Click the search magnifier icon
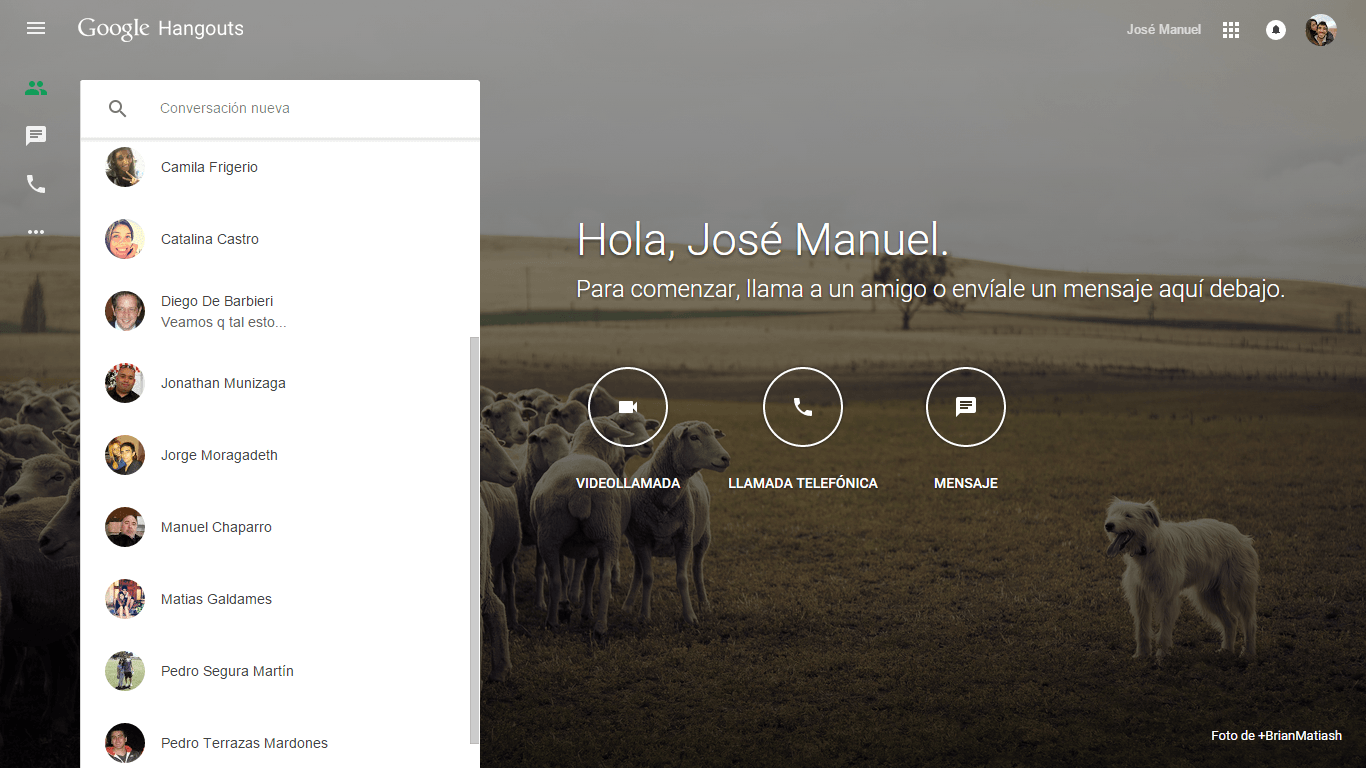This screenshot has width=1366, height=768. [x=118, y=109]
